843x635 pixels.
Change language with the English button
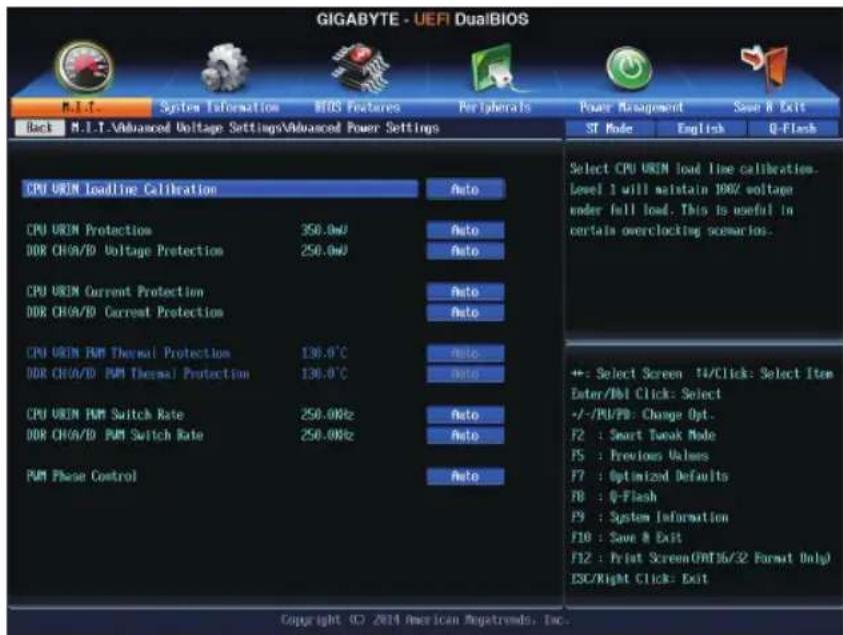click(701, 129)
